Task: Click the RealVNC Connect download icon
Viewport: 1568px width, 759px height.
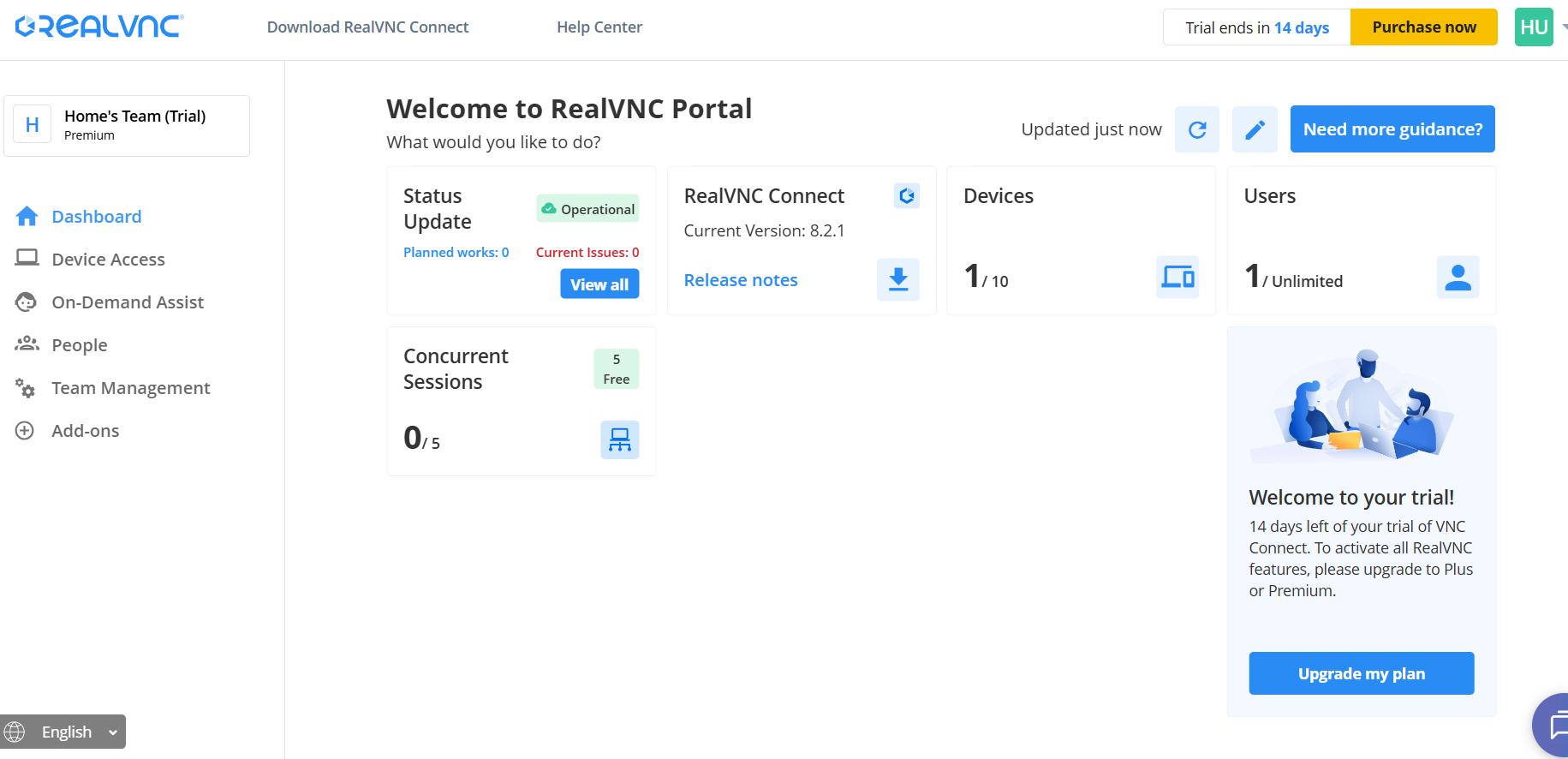Action: (897, 279)
